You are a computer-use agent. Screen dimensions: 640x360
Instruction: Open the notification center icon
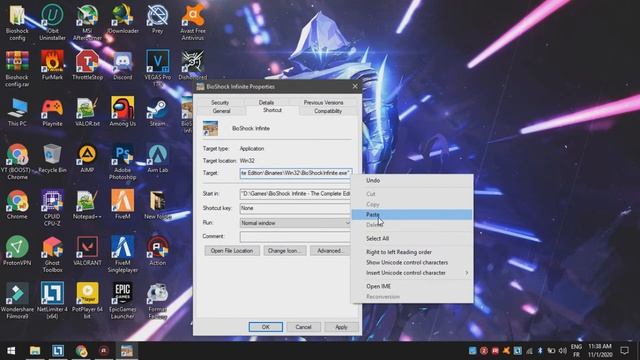pyautogui.click(x=624, y=351)
